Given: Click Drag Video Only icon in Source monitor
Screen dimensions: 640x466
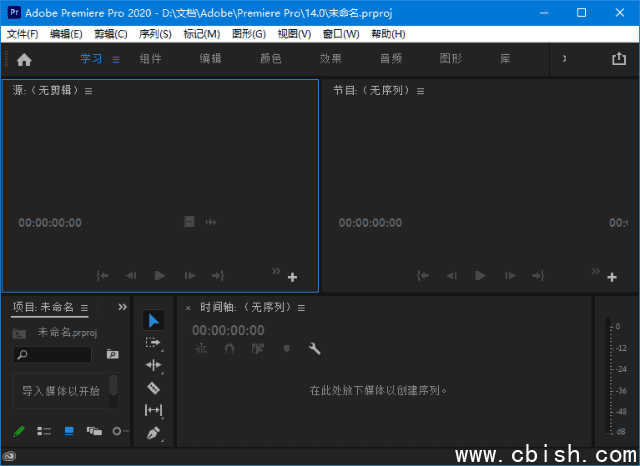Looking at the screenshot, I should click(189, 222).
